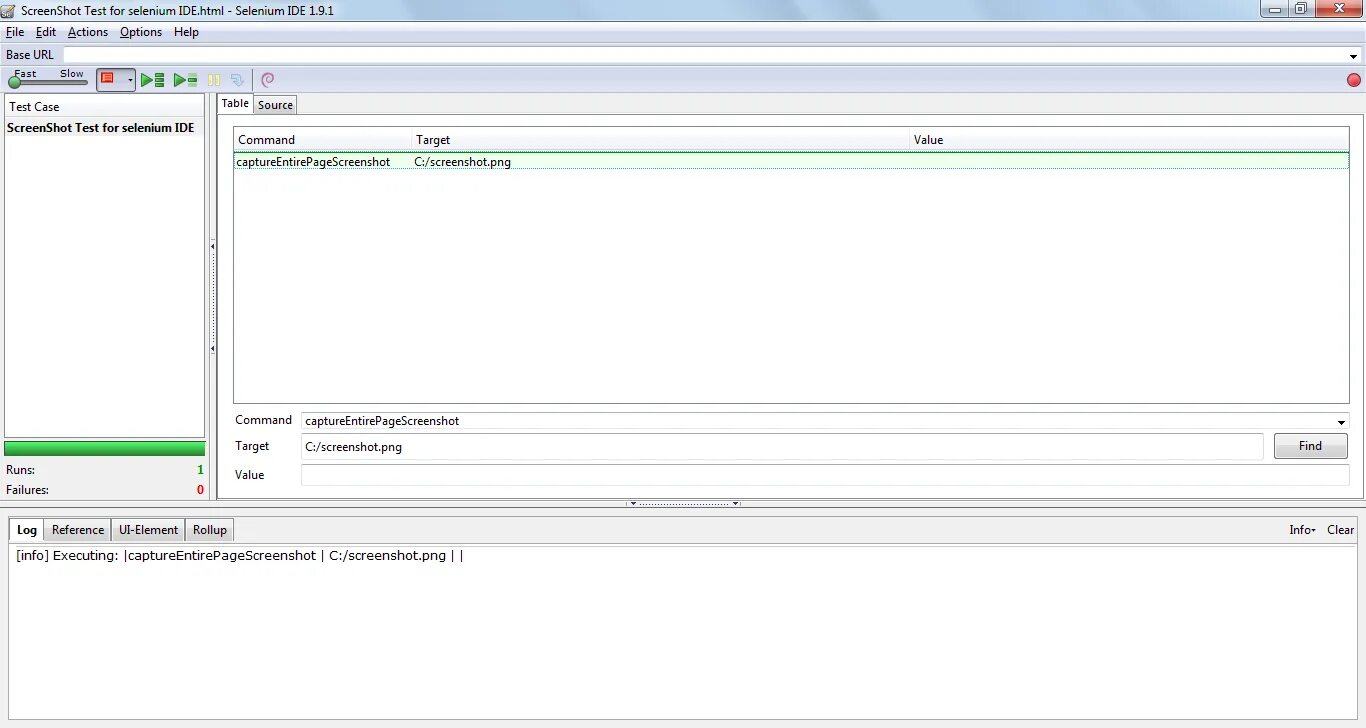Click the toggle breakpoints toolbar button
The height and width of the screenshot is (728, 1366).
click(108, 80)
